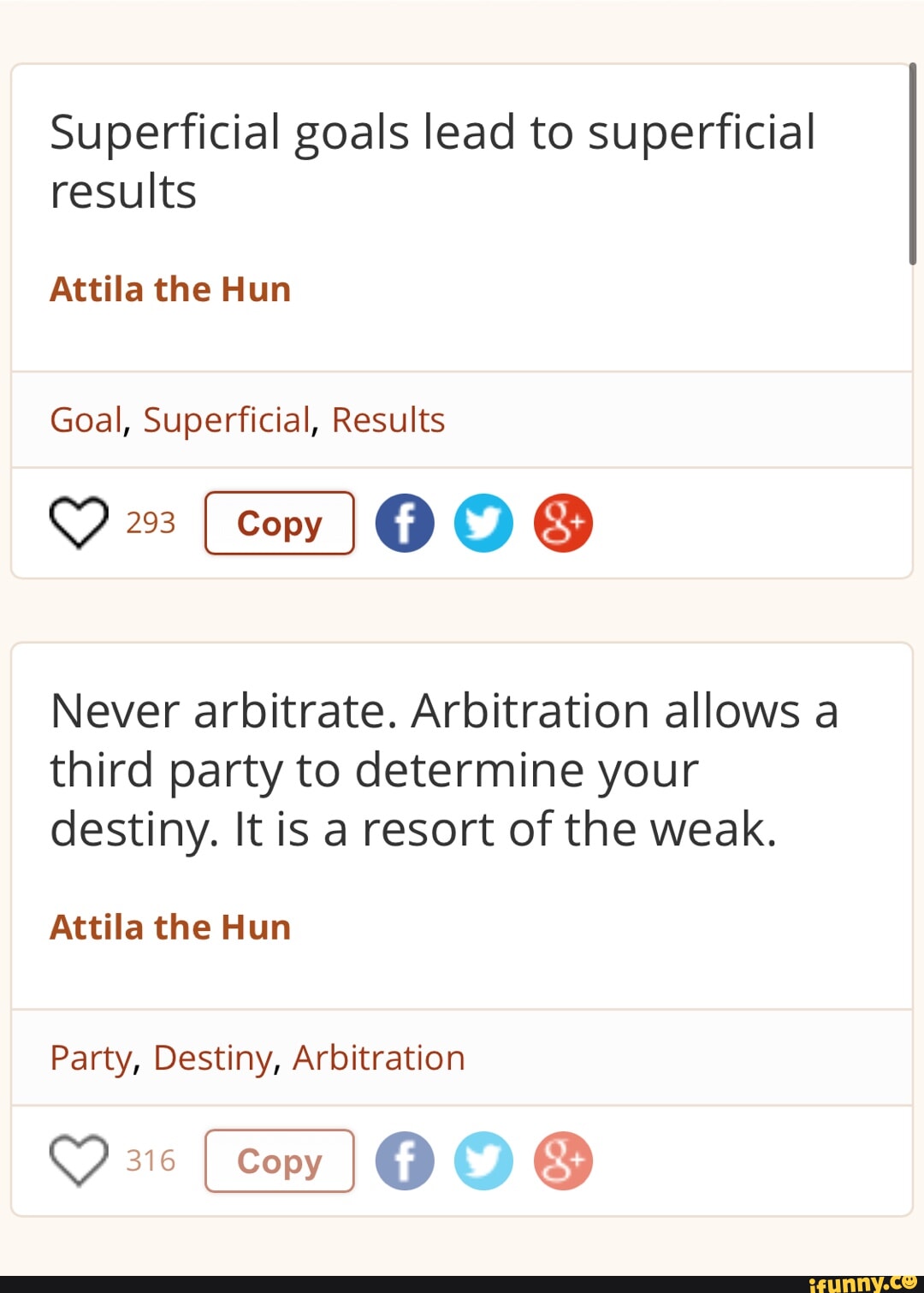
Task: Like the superficial goals quote with heart
Action: coord(79,522)
